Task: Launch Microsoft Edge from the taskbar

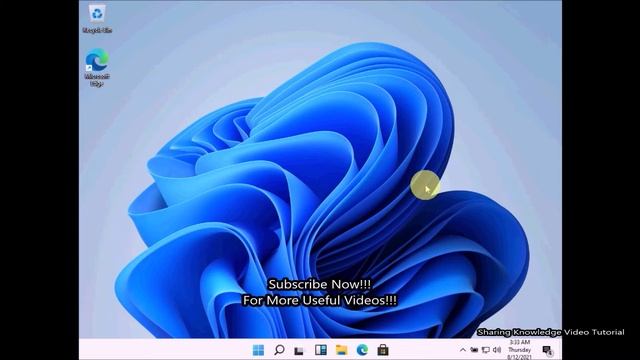Action: 362,350
